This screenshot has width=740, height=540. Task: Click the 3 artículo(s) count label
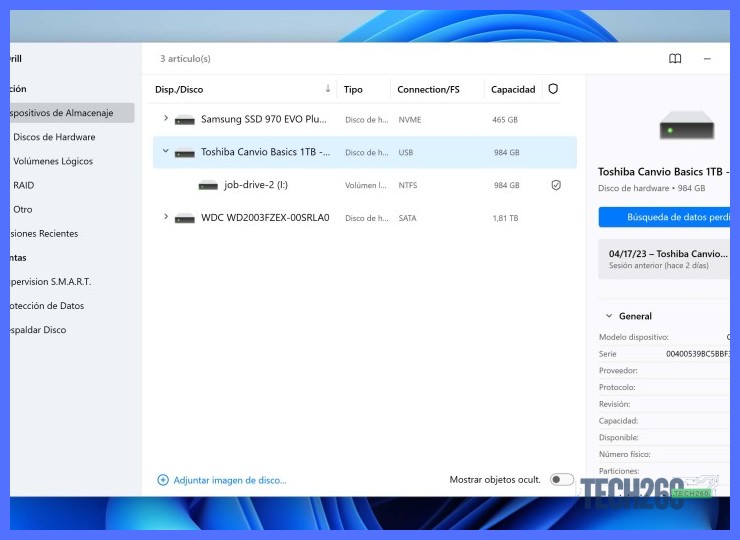[185, 59]
